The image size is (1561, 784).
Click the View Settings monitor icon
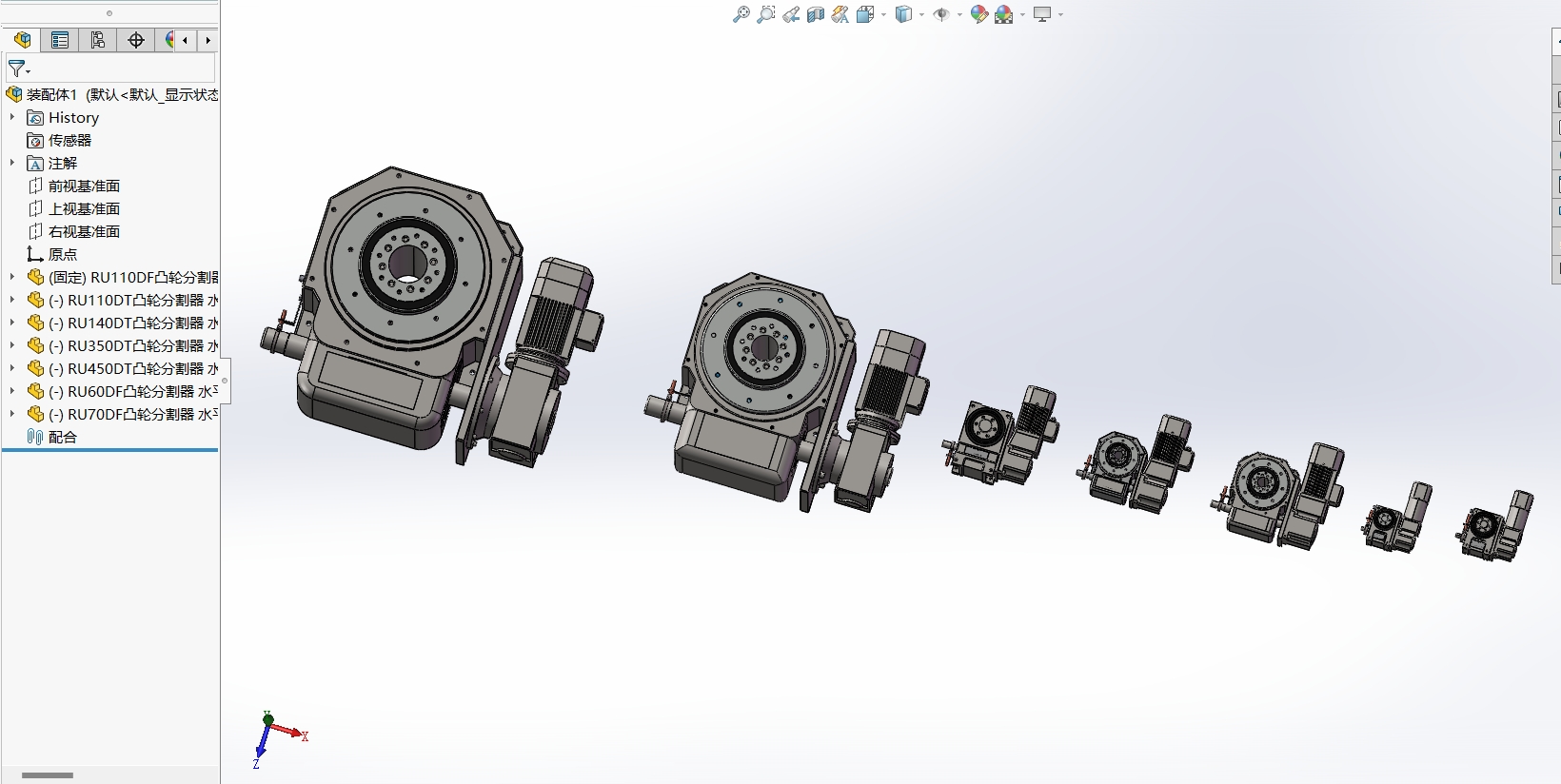coord(1042,14)
